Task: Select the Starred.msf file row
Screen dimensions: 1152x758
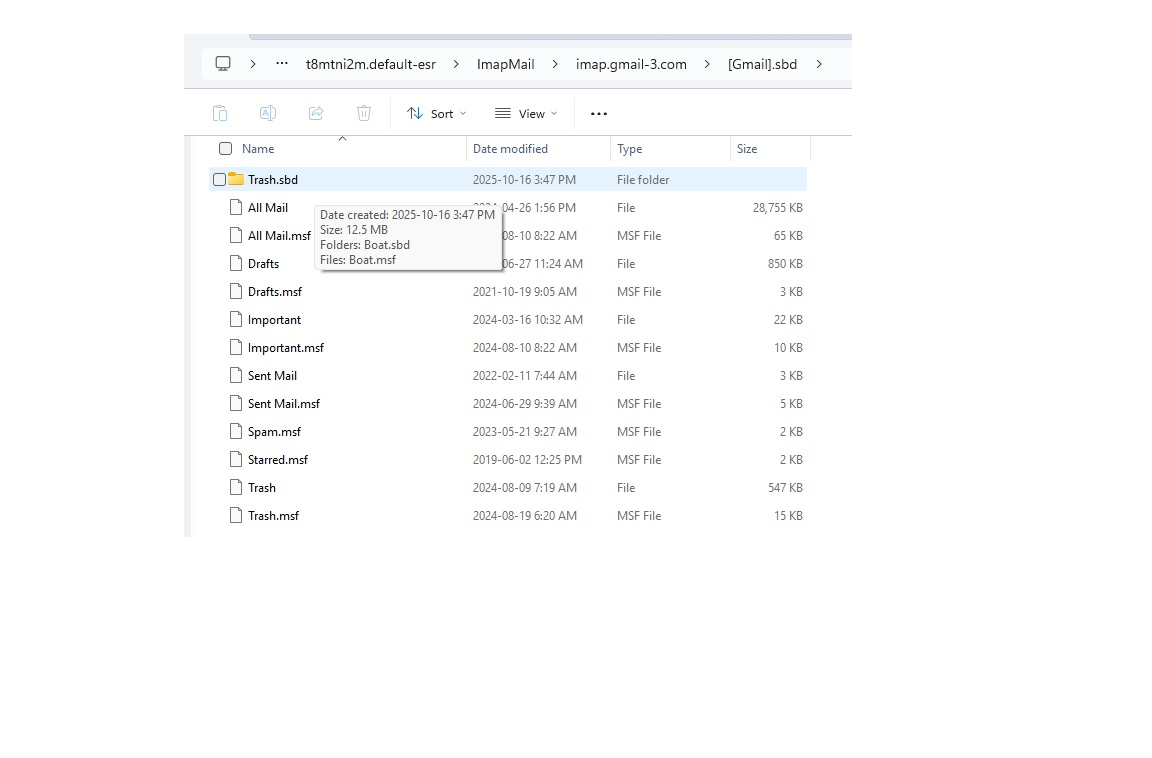Action: click(278, 460)
